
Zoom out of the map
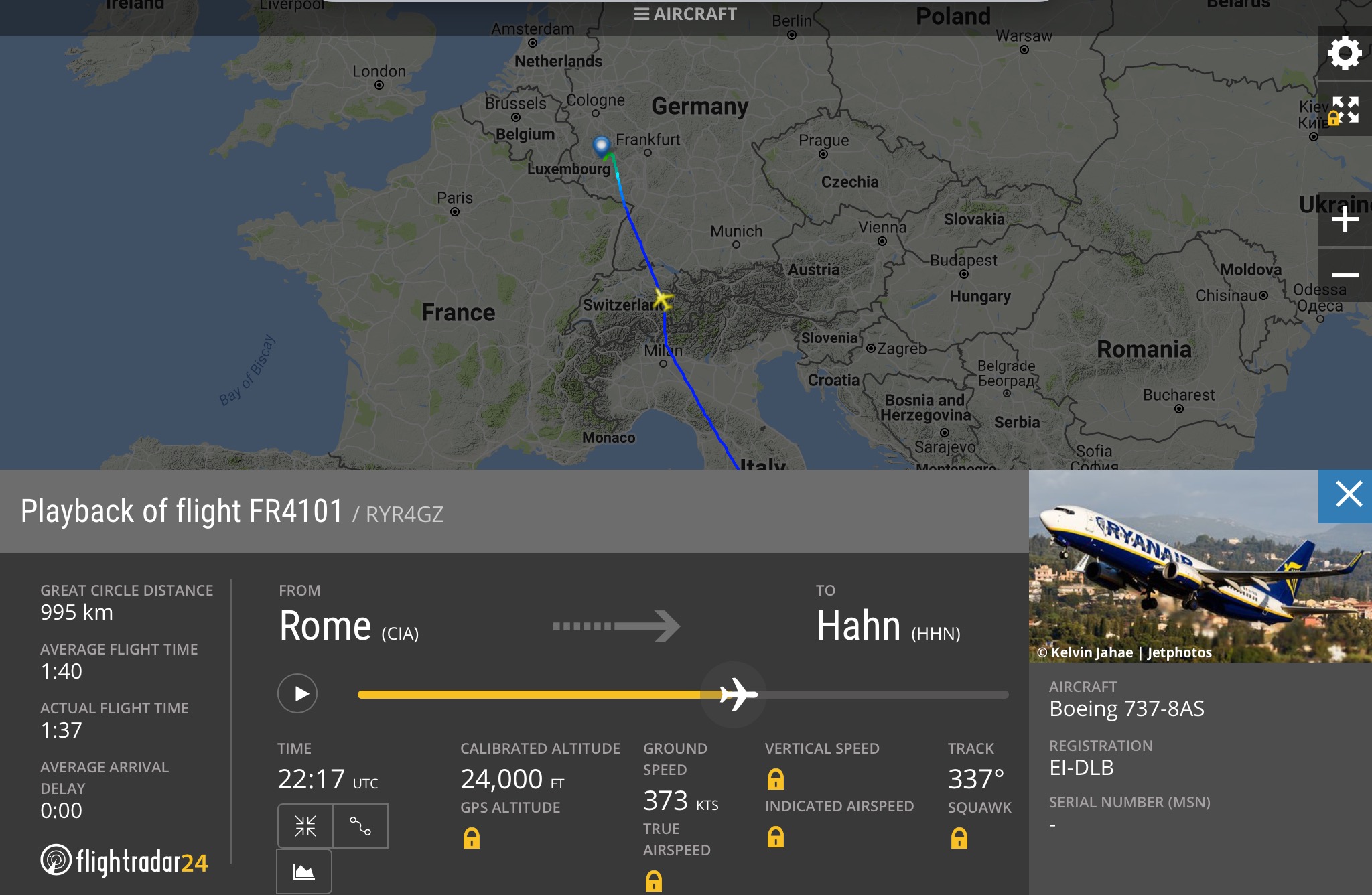[x=1345, y=275]
